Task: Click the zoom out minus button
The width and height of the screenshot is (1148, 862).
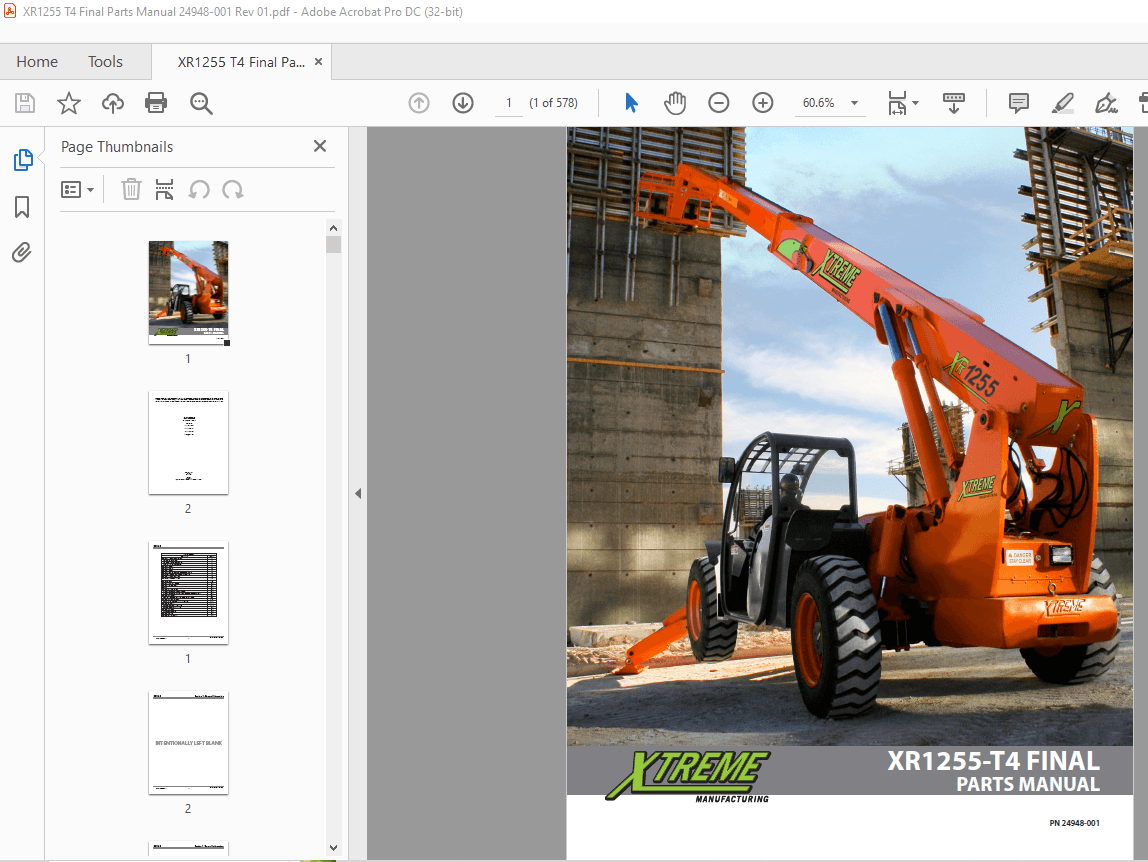Action: click(719, 102)
